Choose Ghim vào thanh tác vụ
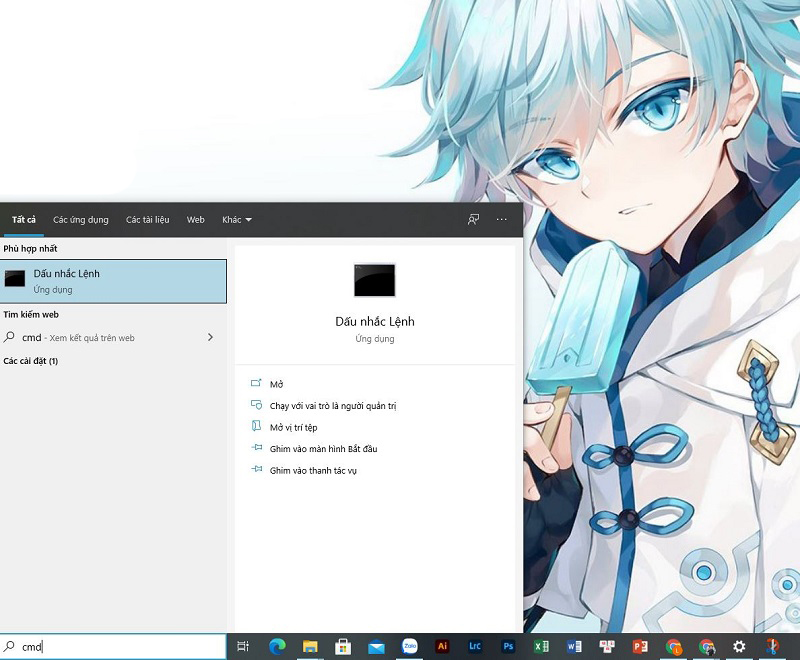Screen dimensions: 800x660 pyautogui.click(x=313, y=470)
